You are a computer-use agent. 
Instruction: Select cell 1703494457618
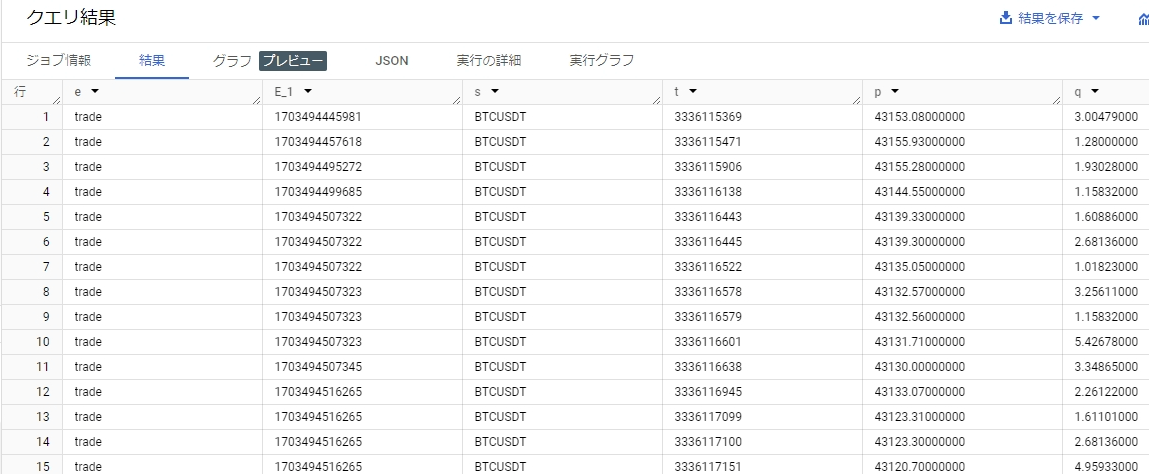pos(318,141)
